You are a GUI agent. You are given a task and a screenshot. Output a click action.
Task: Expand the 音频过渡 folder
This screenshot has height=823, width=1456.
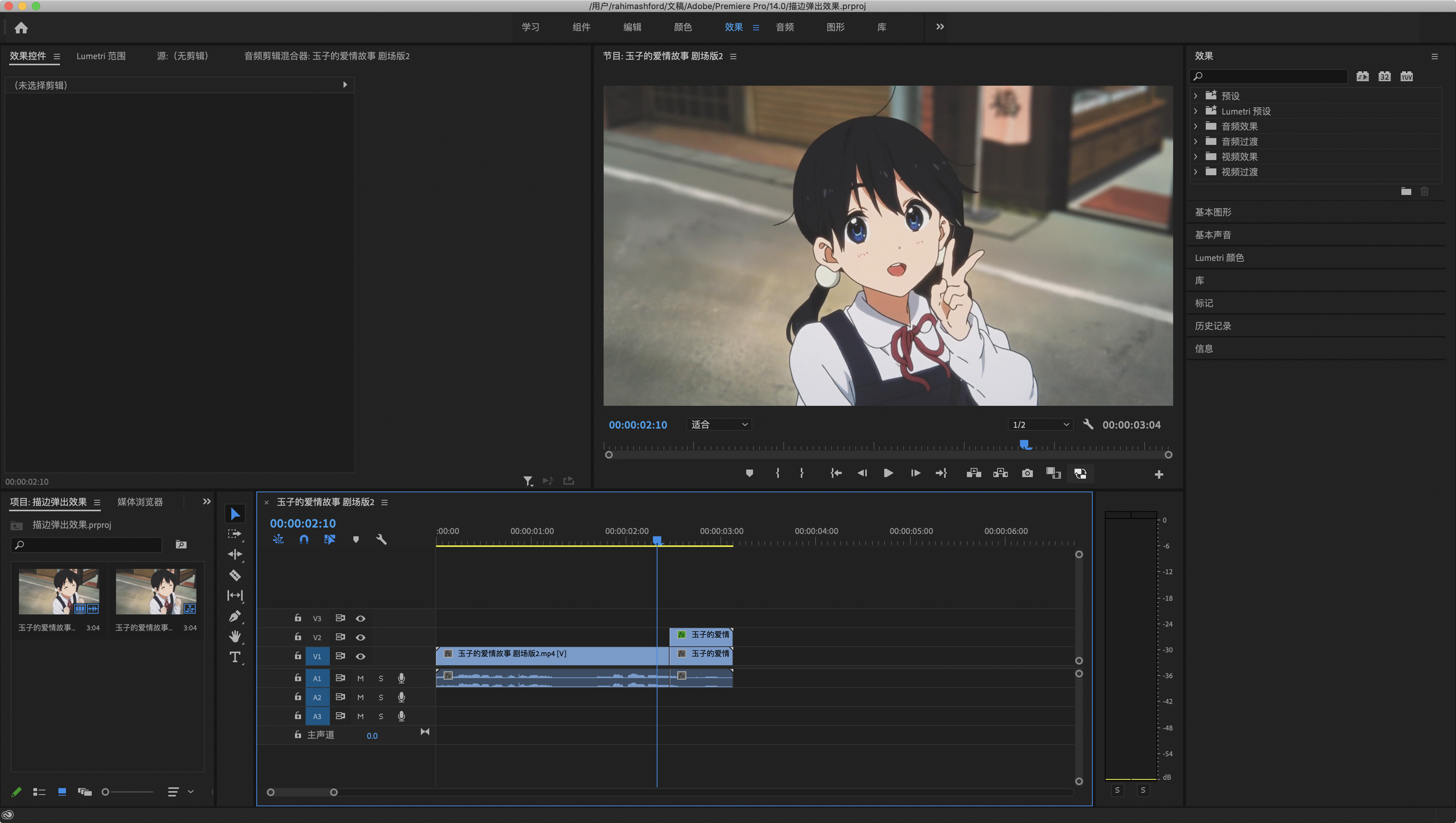click(x=1195, y=141)
